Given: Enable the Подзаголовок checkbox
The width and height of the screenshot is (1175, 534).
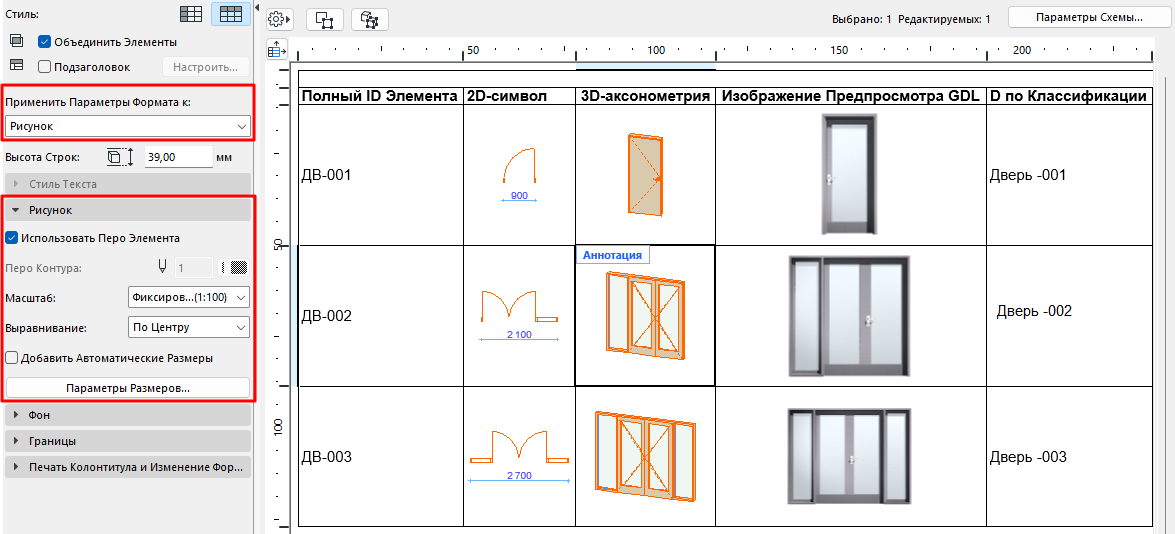Looking at the screenshot, I should tap(44, 67).
